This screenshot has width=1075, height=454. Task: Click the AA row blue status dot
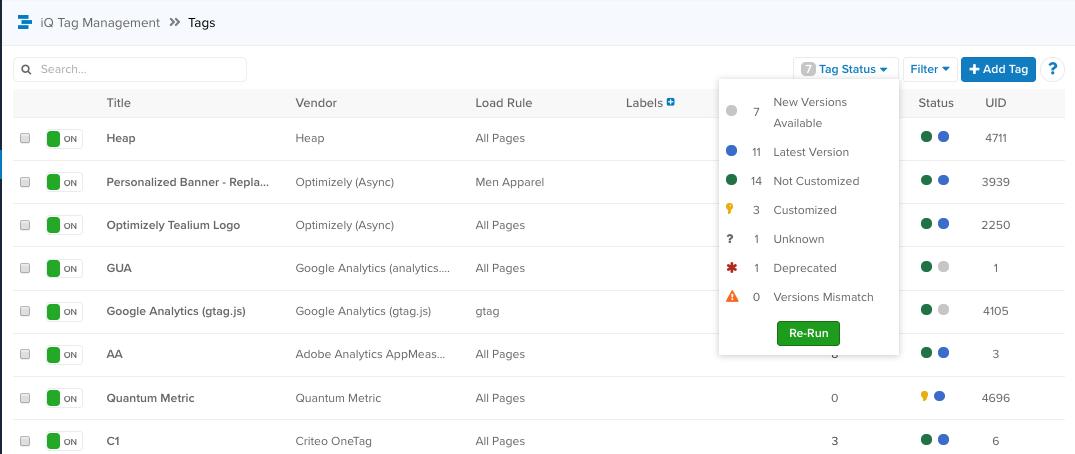(943, 353)
